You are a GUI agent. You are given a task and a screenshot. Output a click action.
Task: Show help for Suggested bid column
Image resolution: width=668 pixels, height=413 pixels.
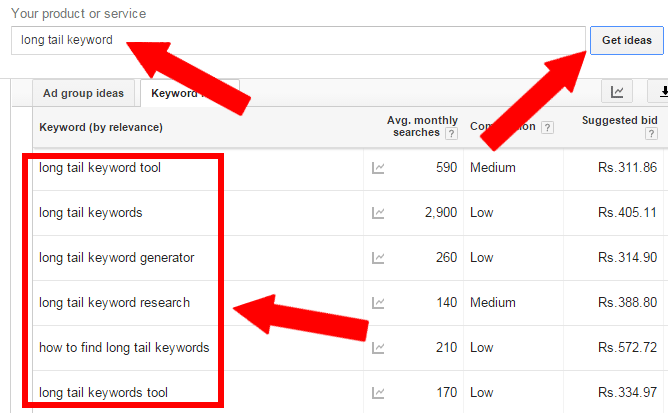tap(651, 133)
